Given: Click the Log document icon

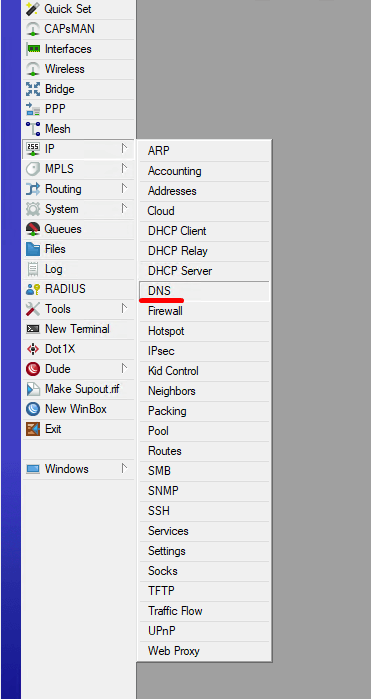Looking at the screenshot, I should 33,269.
